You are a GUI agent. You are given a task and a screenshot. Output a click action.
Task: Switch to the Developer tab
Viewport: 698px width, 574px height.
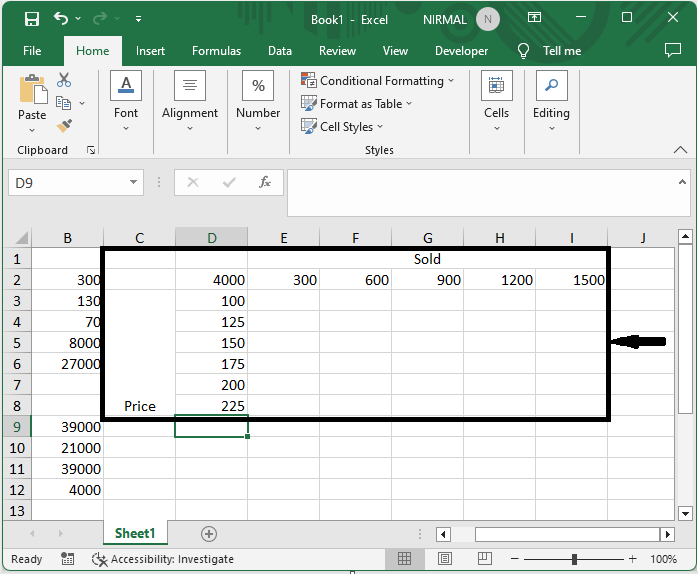461,51
